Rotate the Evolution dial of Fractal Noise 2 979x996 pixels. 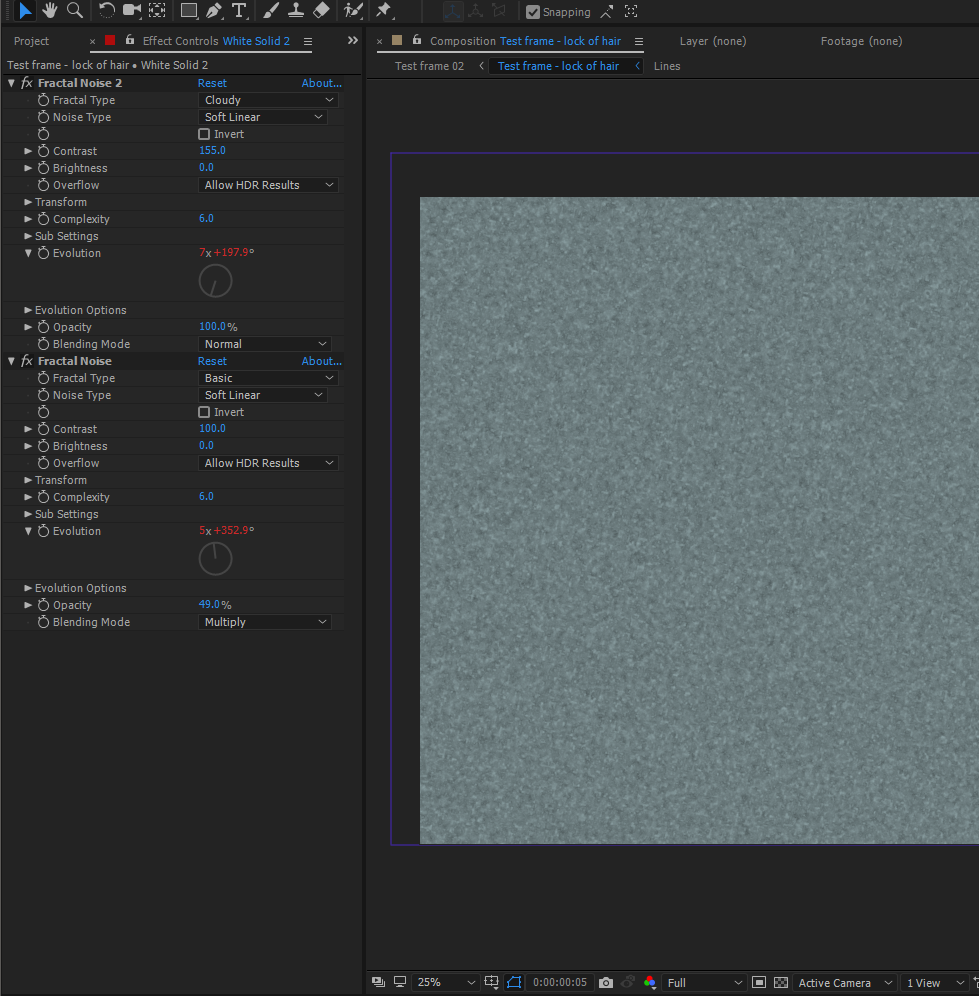(214, 281)
